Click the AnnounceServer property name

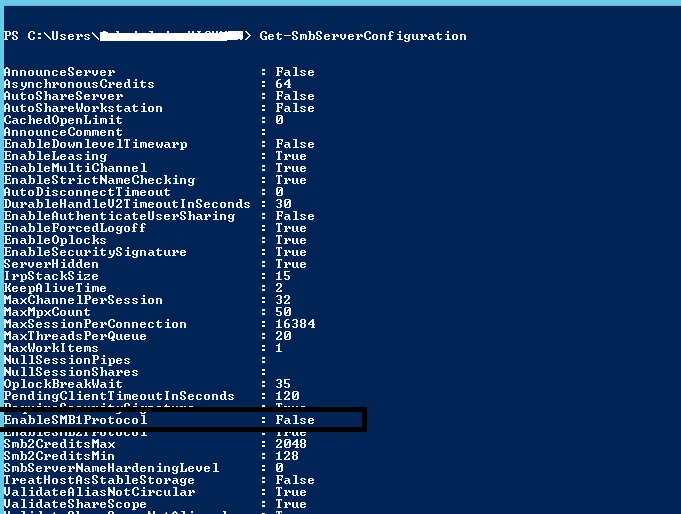[x=59, y=72]
